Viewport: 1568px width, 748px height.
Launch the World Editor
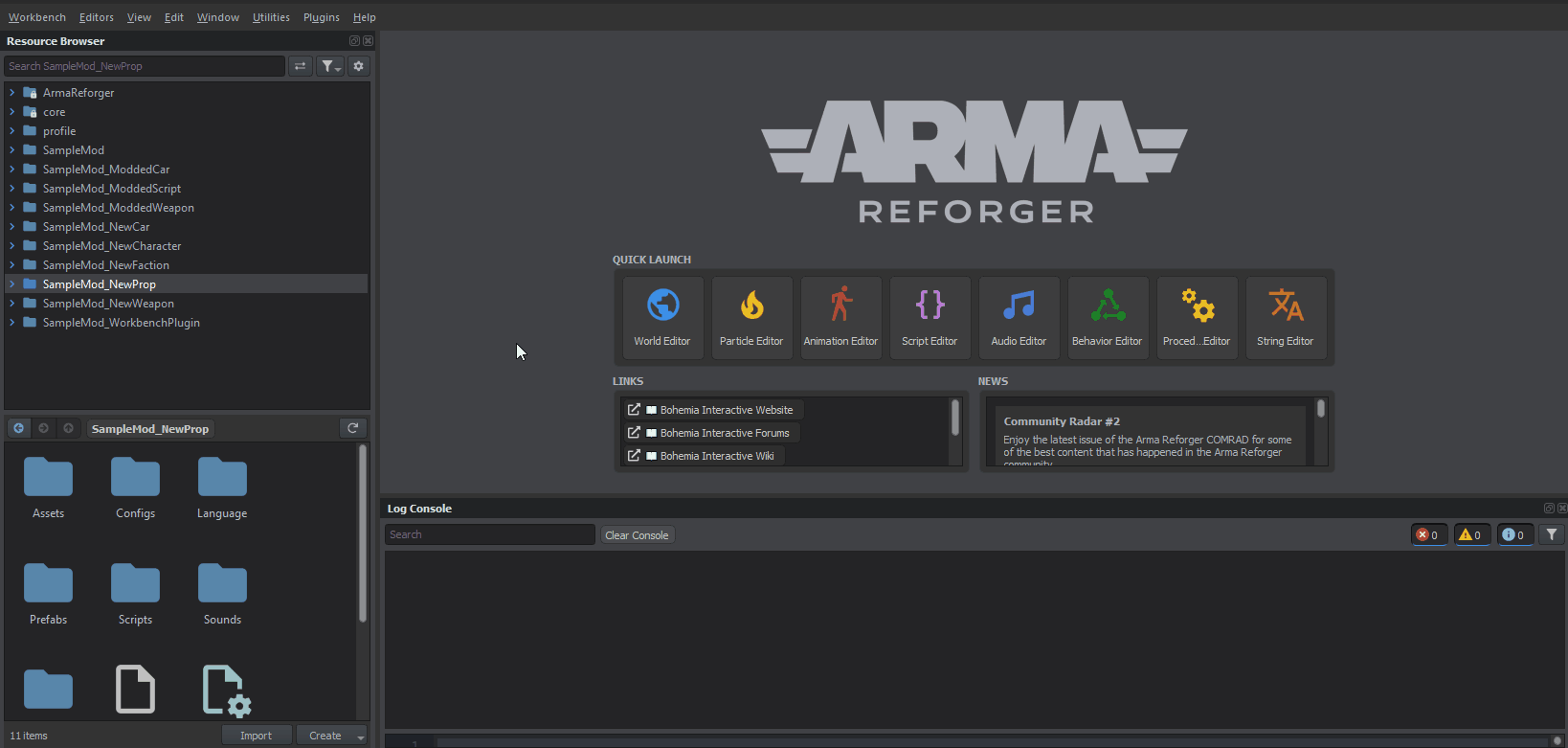662,318
